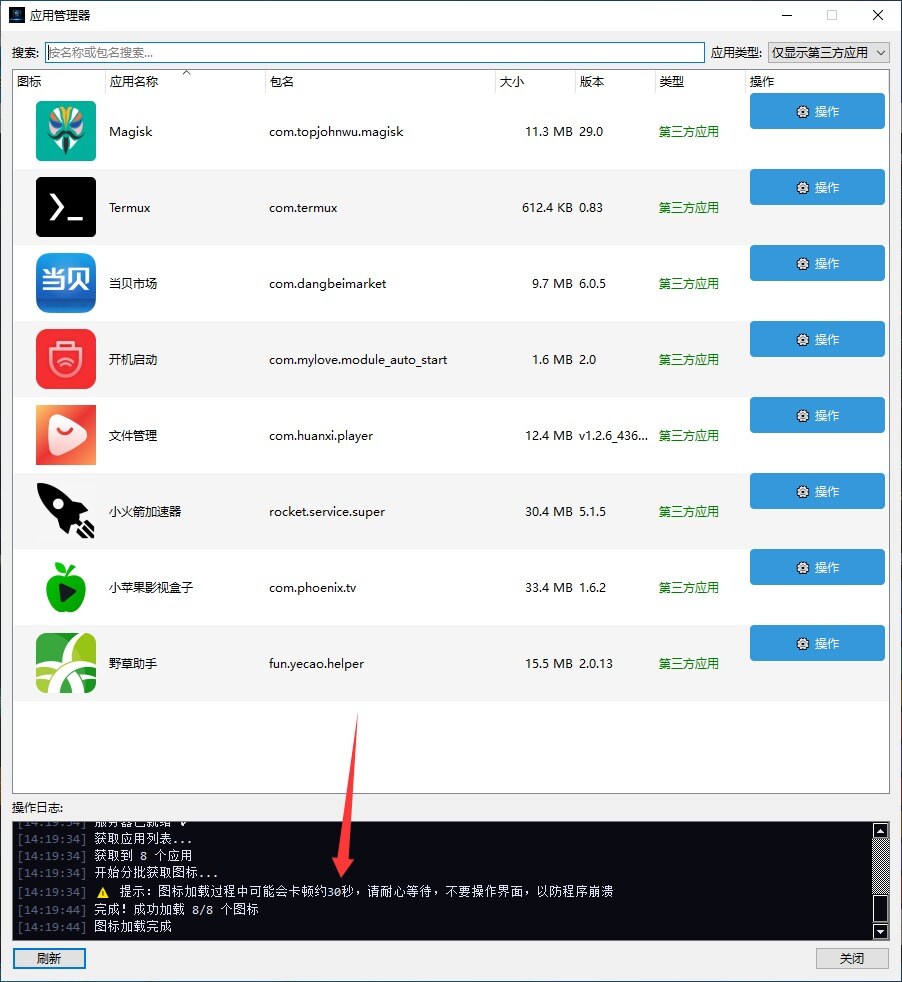Image resolution: width=902 pixels, height=982 pixels.
Task: Click the 野草助手 app name
Action: 133,663
